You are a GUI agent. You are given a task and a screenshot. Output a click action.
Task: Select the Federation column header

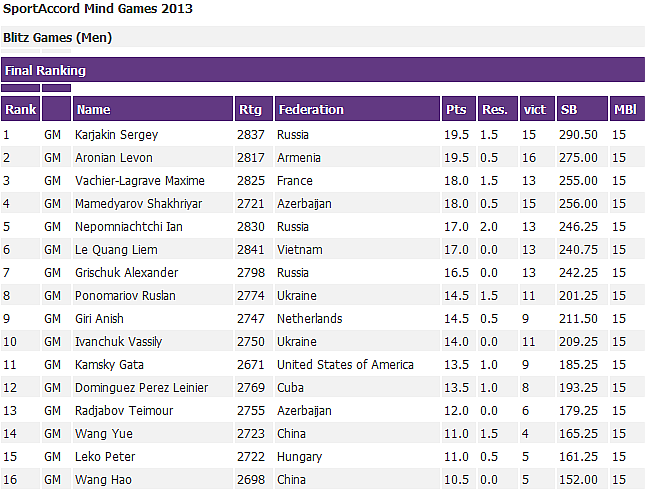click(x=310, y=109)
